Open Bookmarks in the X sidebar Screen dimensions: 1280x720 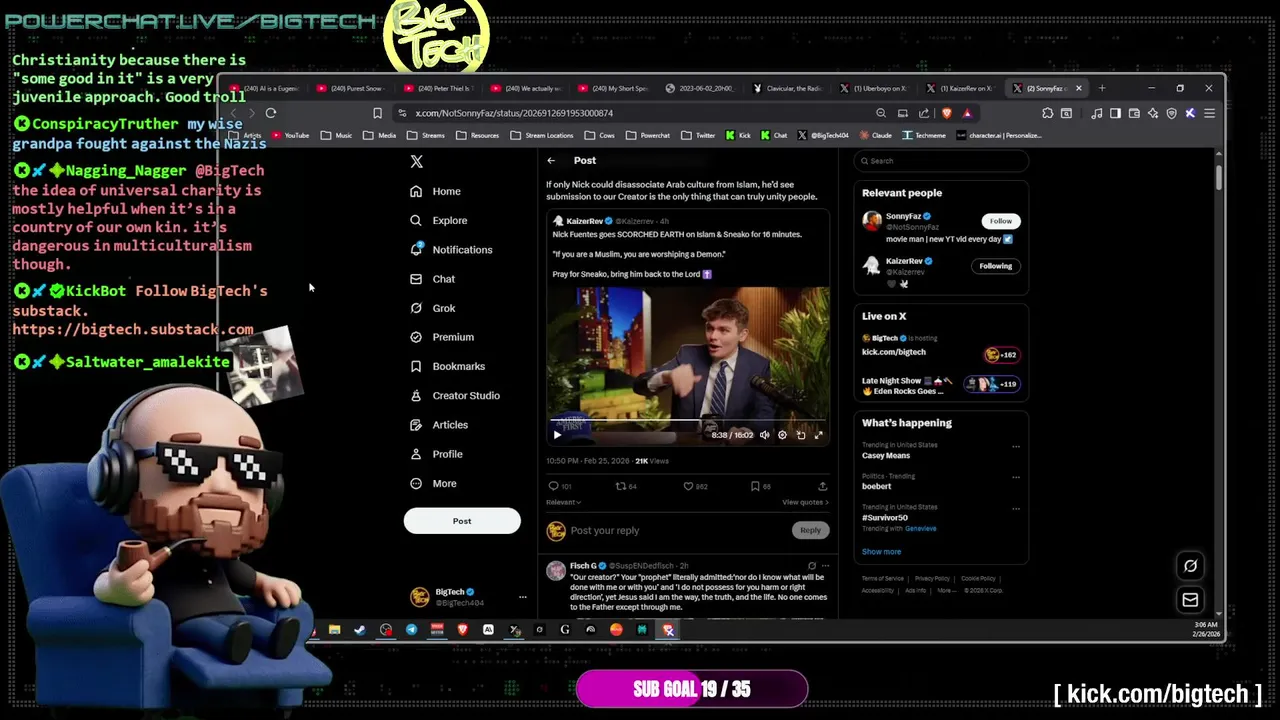447,366
